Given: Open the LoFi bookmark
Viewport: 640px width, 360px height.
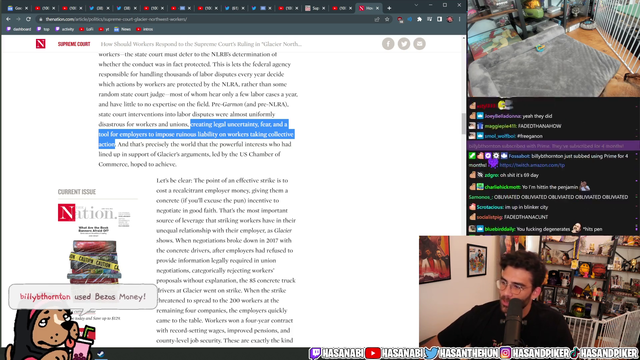Looking at the screenshot, I should tap(86, 29).
